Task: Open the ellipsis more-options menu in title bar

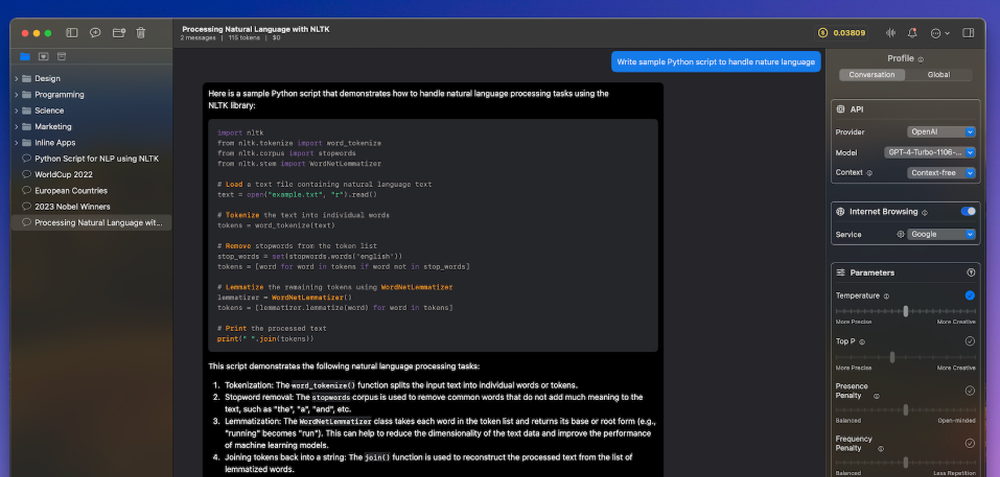Action: 939,33
